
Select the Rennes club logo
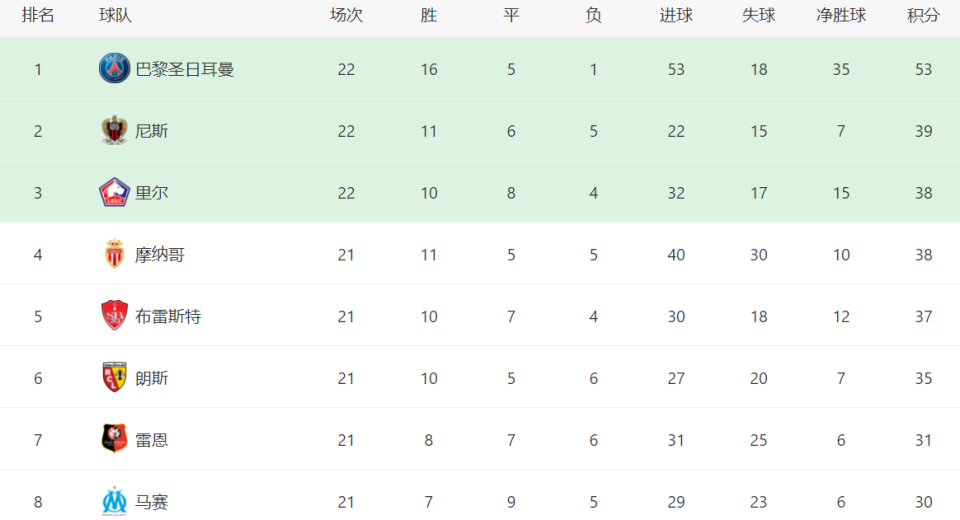click(114, 439)
